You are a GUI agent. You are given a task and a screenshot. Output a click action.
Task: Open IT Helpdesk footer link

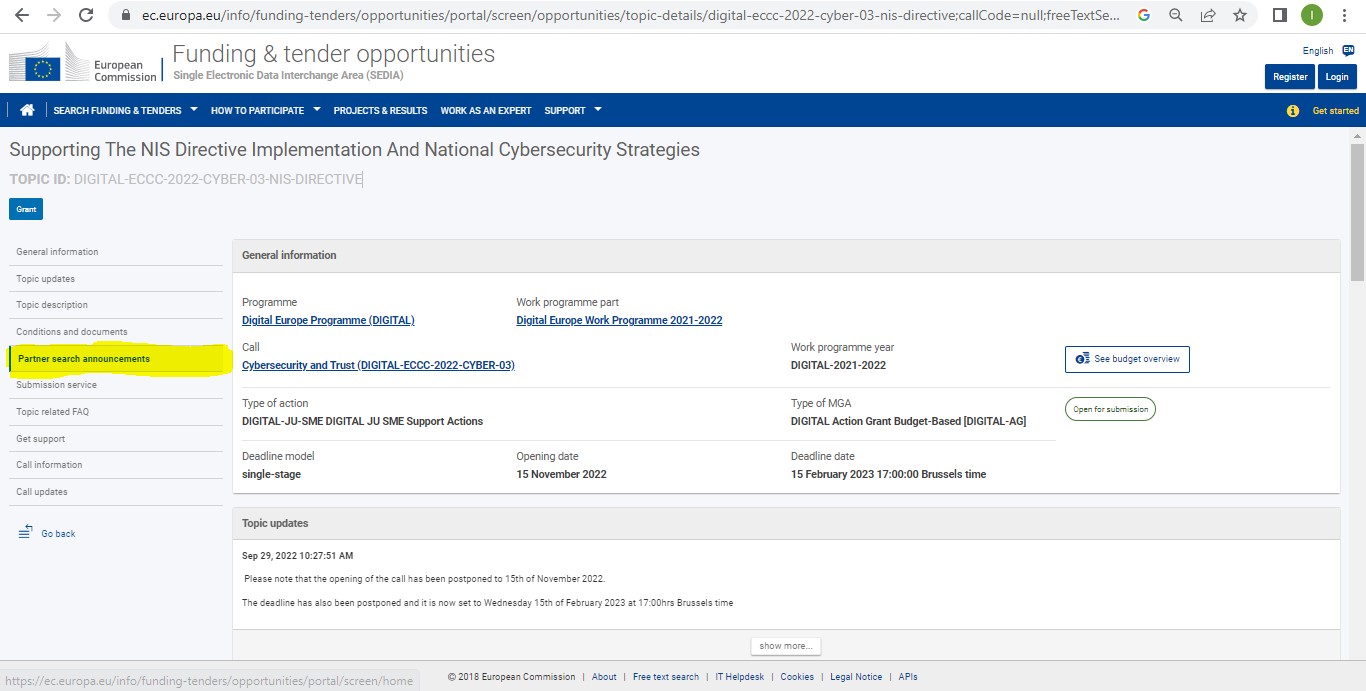click(740, 677)
